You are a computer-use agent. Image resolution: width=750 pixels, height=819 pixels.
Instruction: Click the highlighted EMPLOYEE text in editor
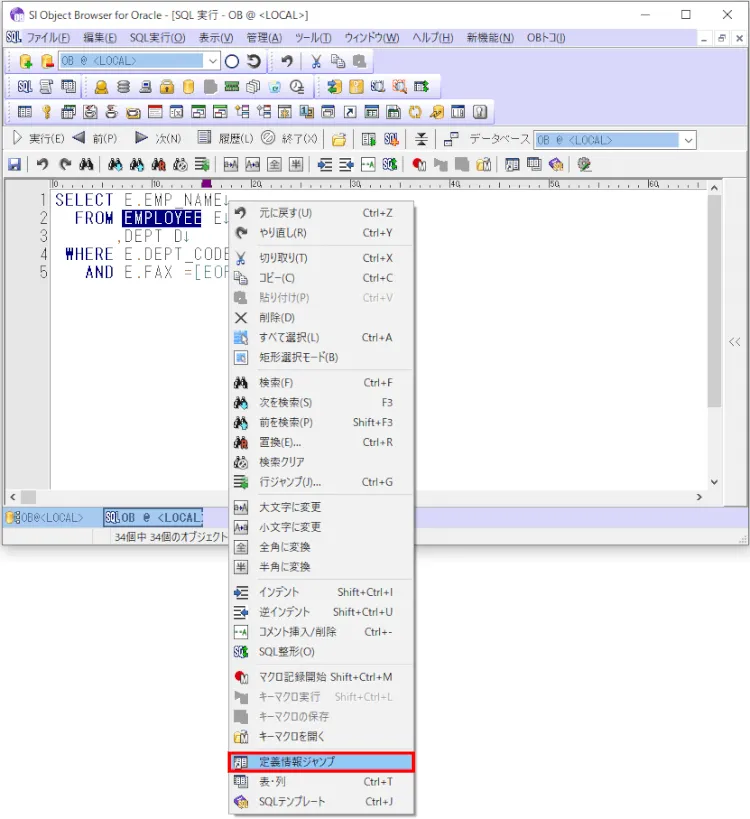[162, 218]
